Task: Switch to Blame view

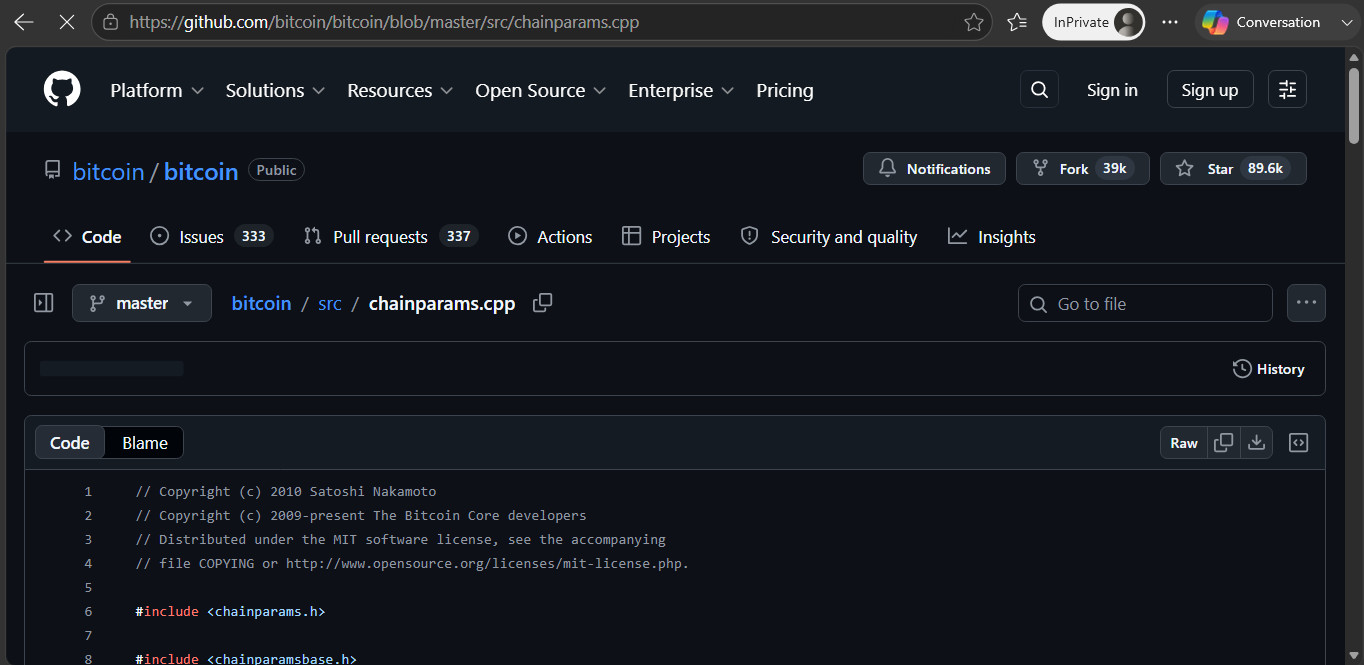Action: pyautogui.click(x=145, y=443)
